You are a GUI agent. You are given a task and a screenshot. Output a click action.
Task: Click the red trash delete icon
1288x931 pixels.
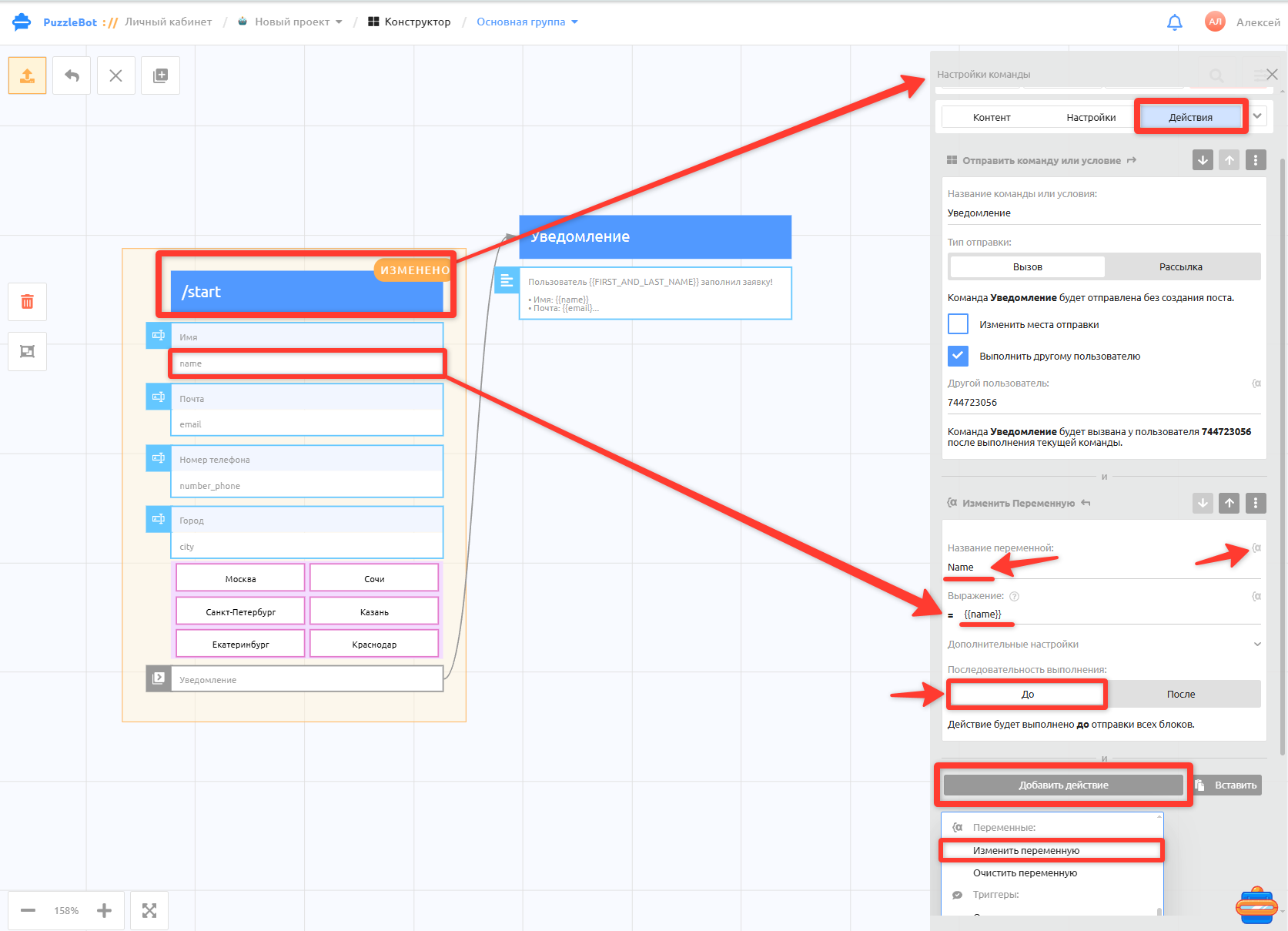click(x=27, y=302)
